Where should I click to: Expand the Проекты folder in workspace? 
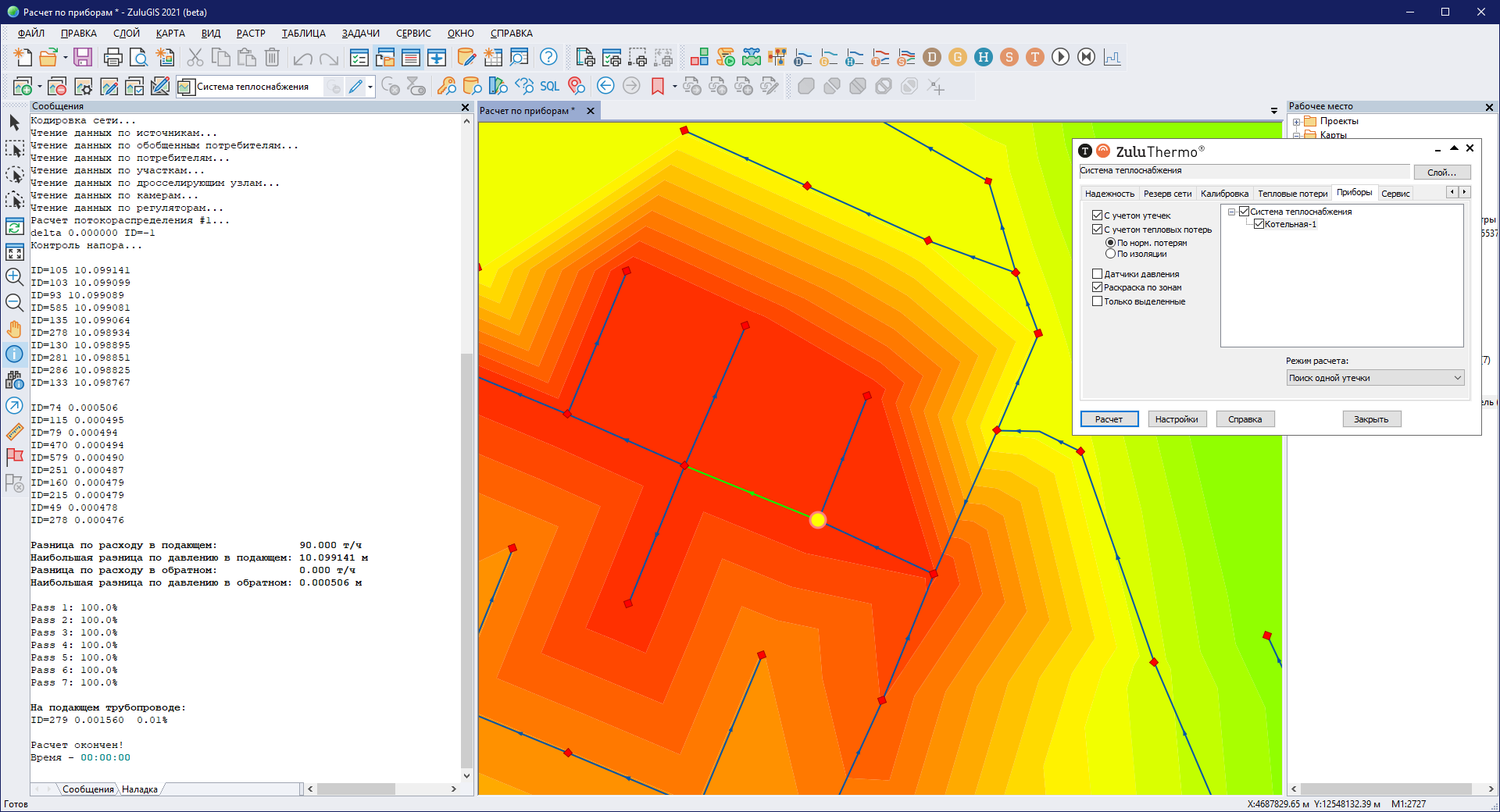[x=1297, y=122]
